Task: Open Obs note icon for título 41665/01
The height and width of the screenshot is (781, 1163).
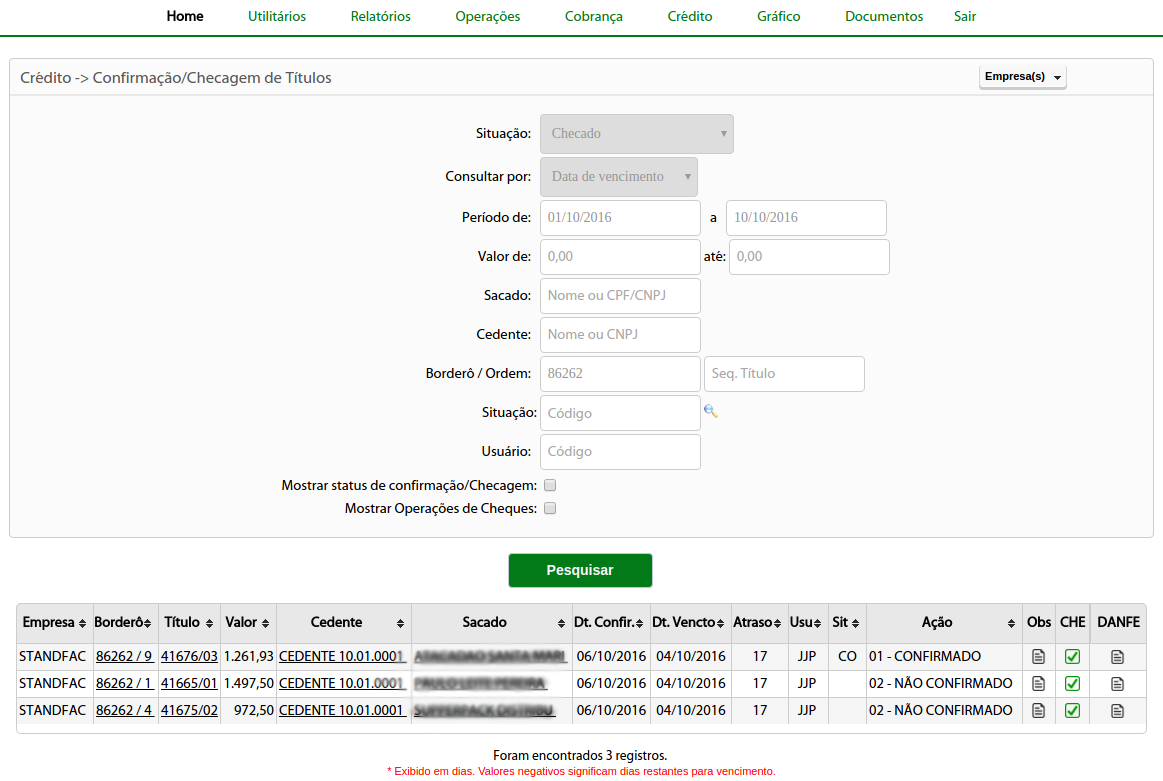Action: pos(1038,684)
